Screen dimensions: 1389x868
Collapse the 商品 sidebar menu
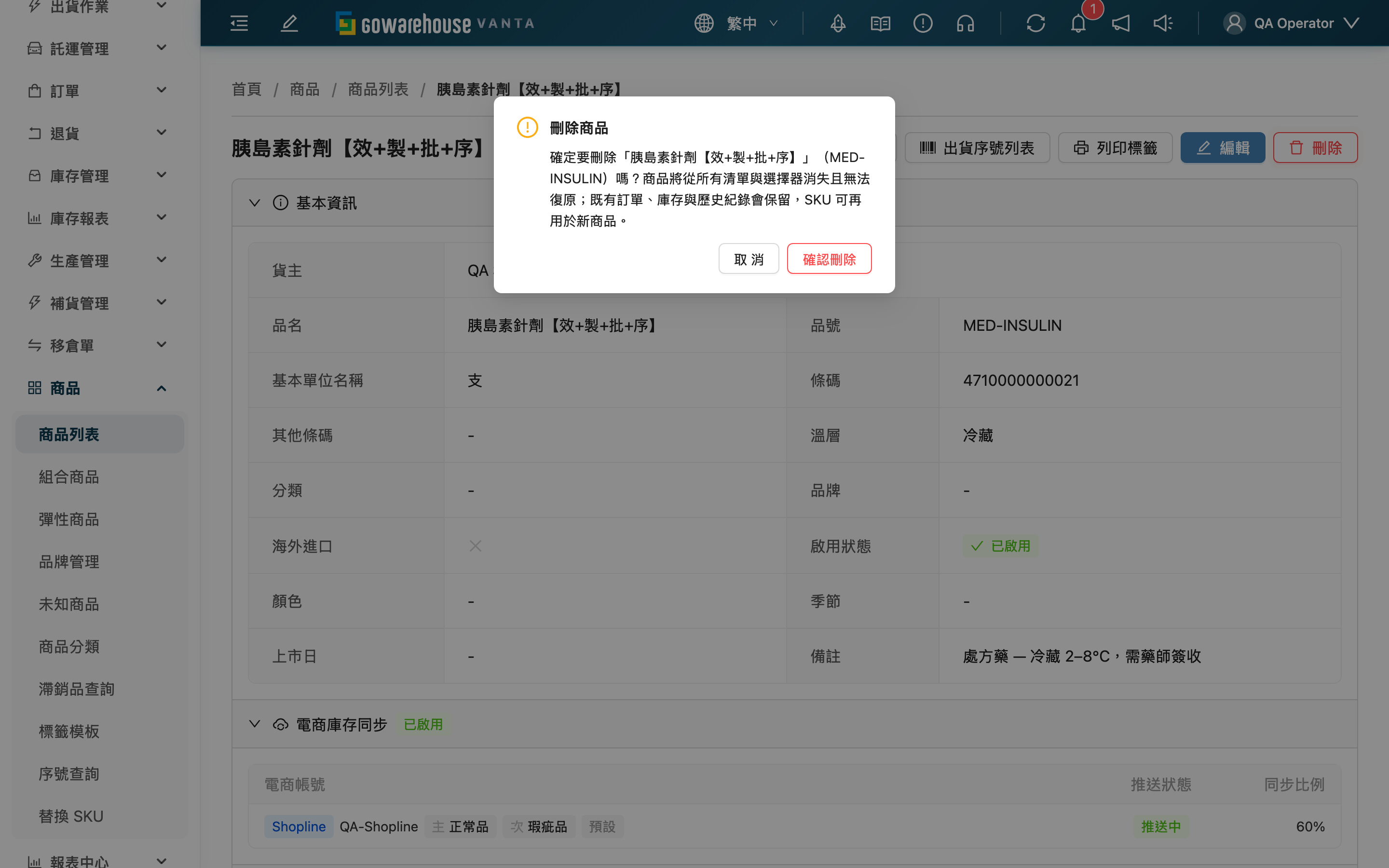coord(99,388)
